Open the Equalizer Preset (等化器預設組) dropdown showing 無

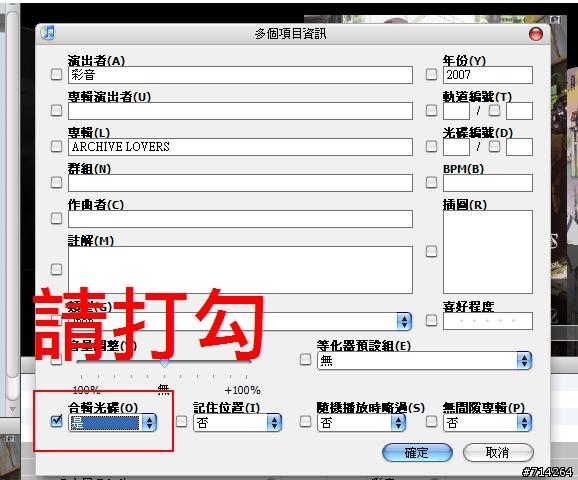tap(424, 360)
